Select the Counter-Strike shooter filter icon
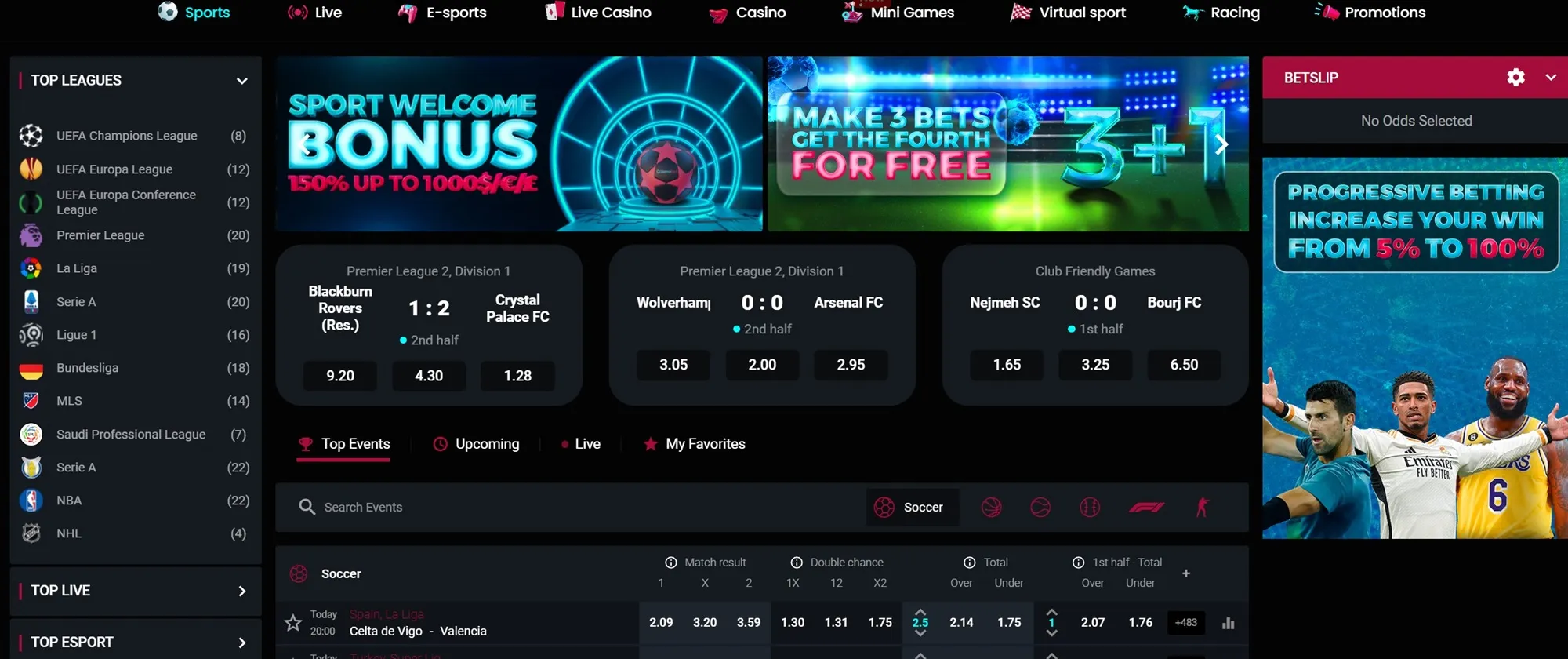 (x=1202, y=508)
